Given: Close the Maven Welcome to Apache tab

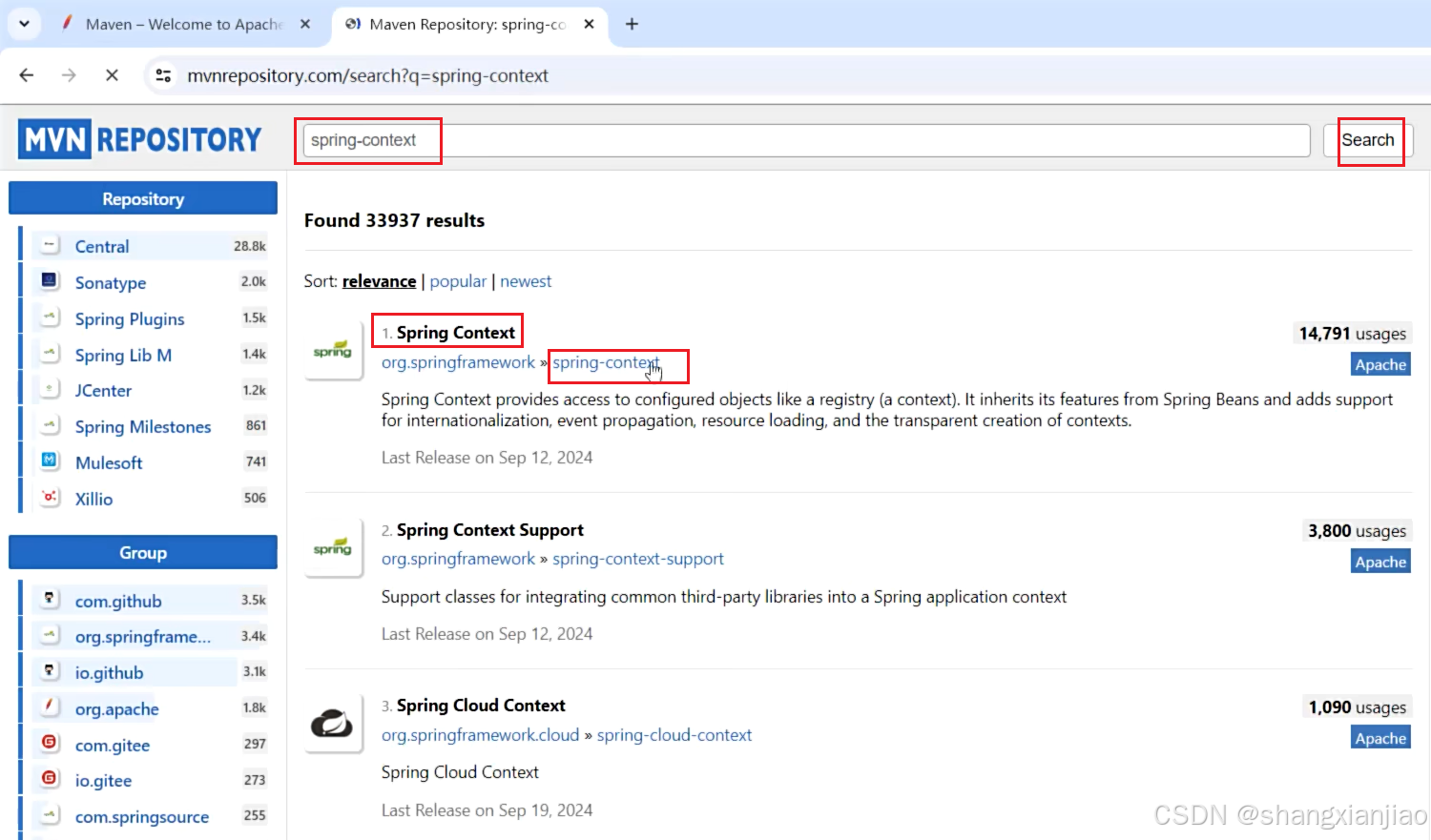Looking at the screenshot, I should pos(305,24).
